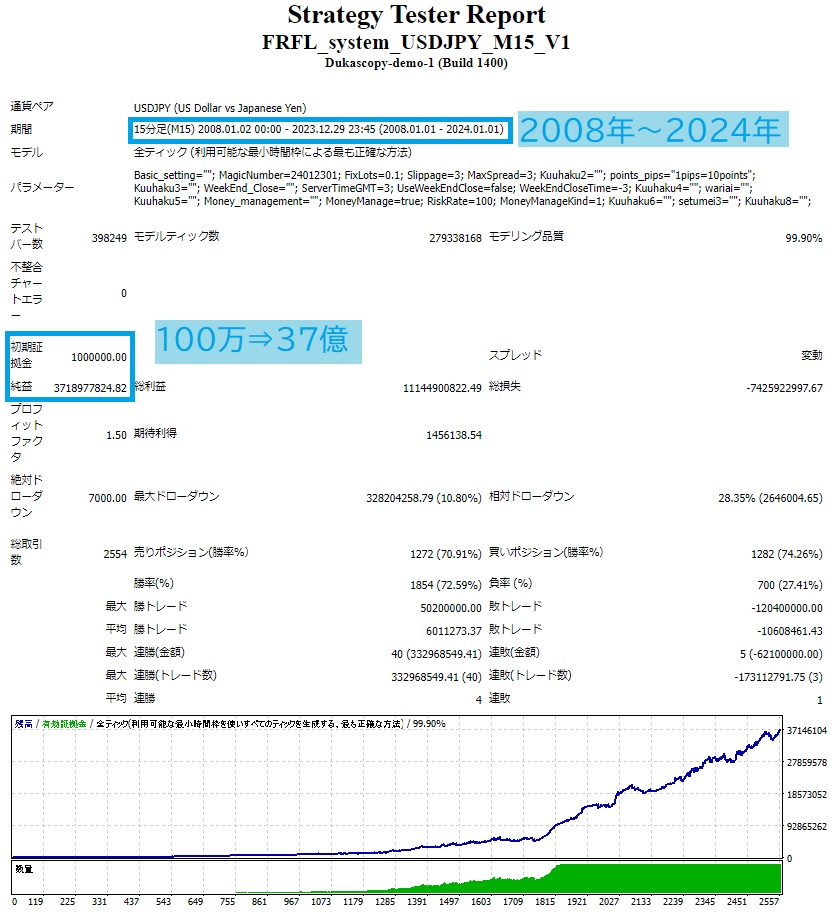Click the 15分足(M15) period value
839x912 pixels.
319,129
